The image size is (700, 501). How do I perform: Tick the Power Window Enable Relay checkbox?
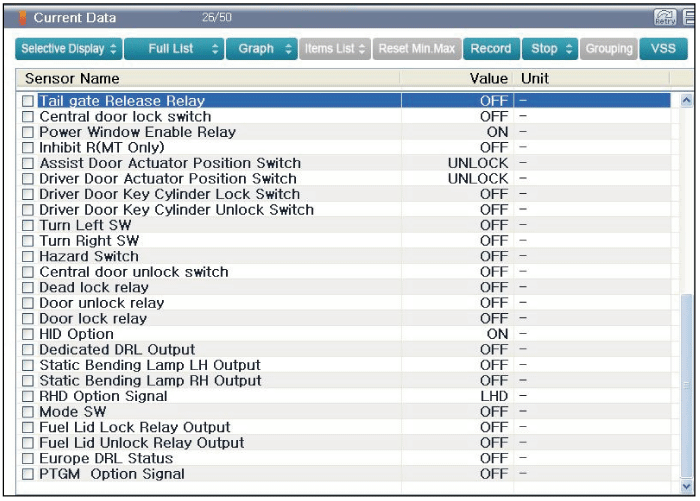pyautogui.click(x=28, y=132)
